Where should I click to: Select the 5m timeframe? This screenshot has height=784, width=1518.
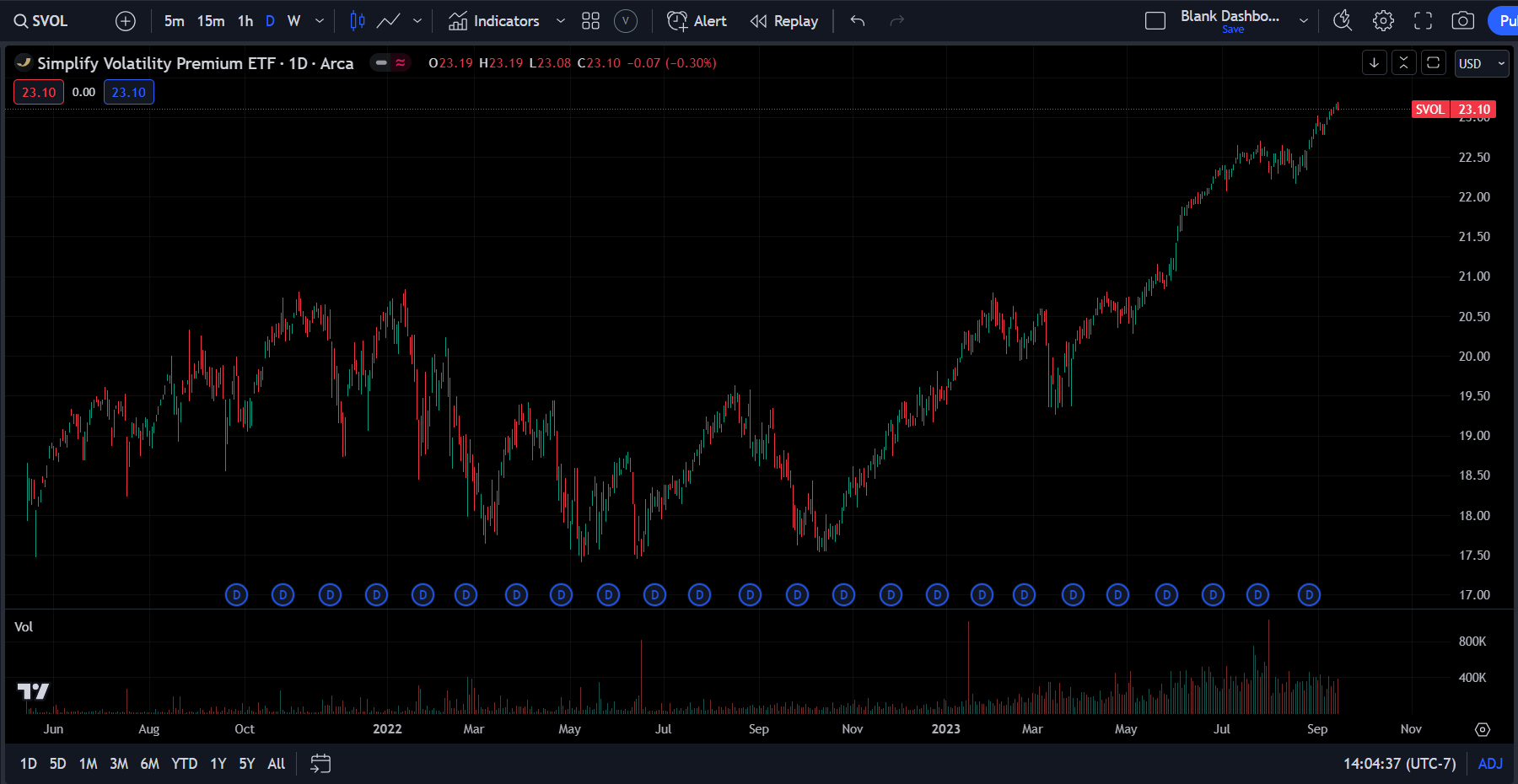tap(174, 21)
